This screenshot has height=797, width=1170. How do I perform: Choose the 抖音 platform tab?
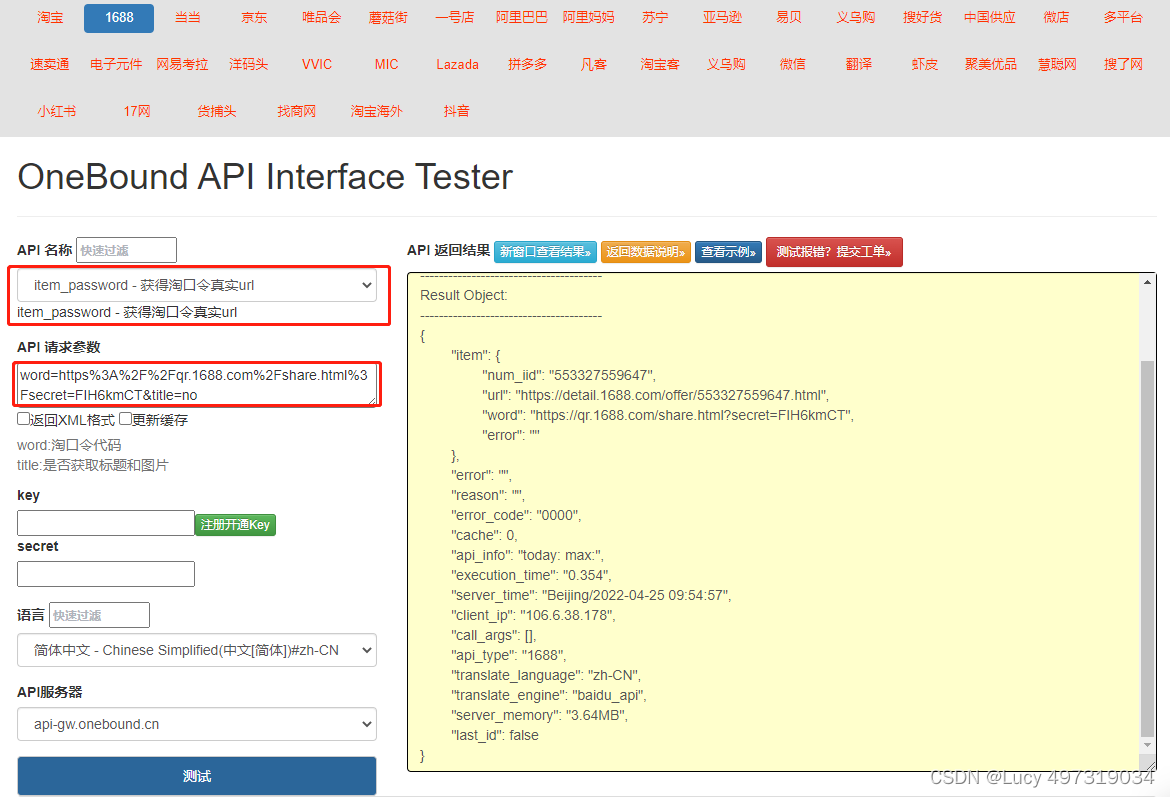tap(457, 111)
